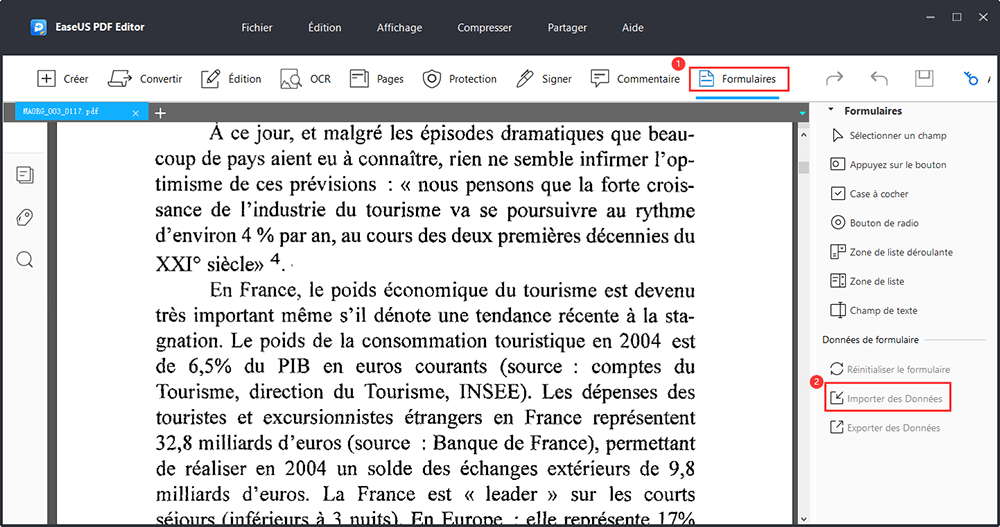Open the Affichage menu
Screen dimensions: 1000x527
pos(399,27)
